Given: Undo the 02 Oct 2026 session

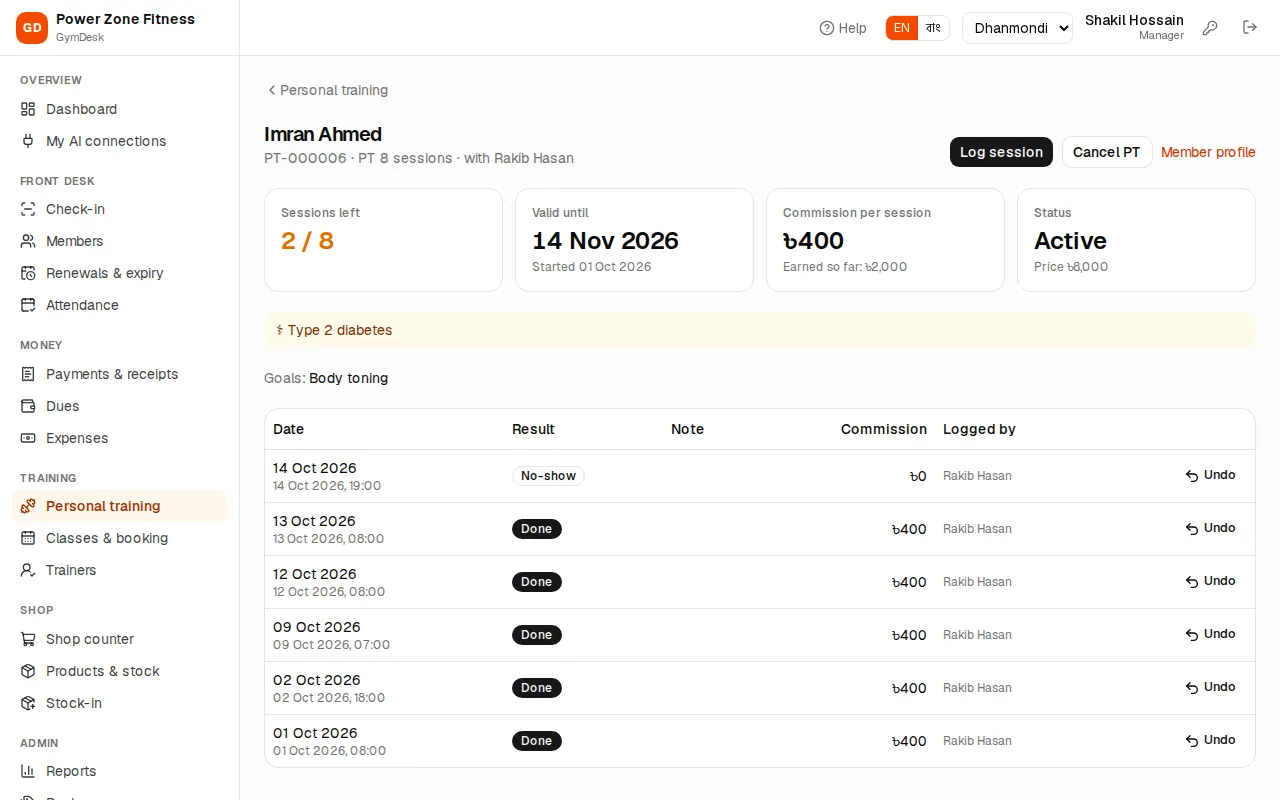Looking at the screenshot, I should (x=1211, y=687).
